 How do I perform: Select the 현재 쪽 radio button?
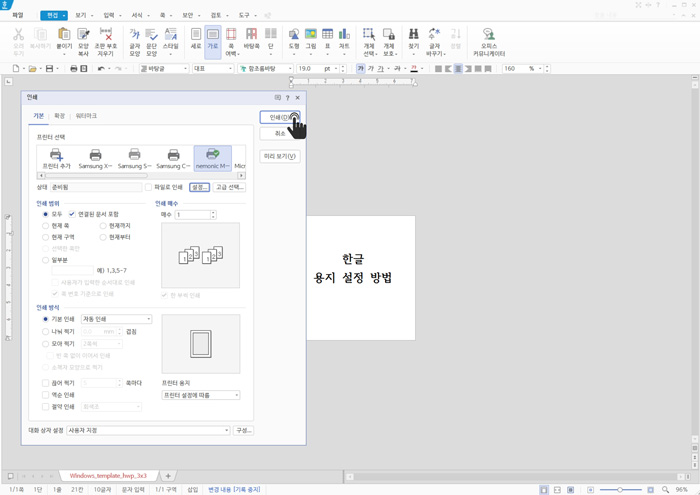coord(46,226)
